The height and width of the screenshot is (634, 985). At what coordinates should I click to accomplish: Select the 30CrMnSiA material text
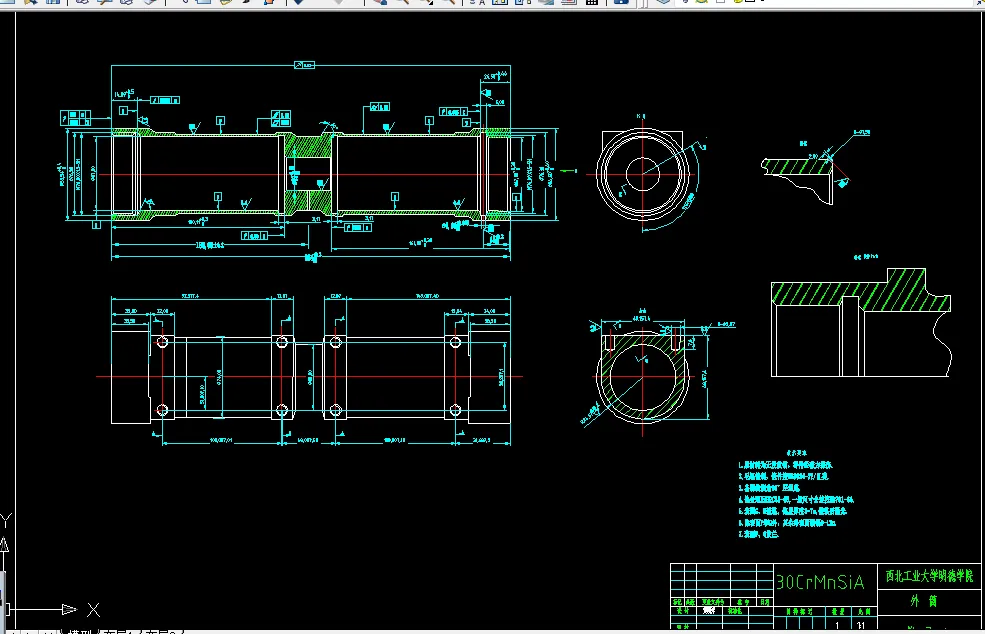[x=820, y=582]
